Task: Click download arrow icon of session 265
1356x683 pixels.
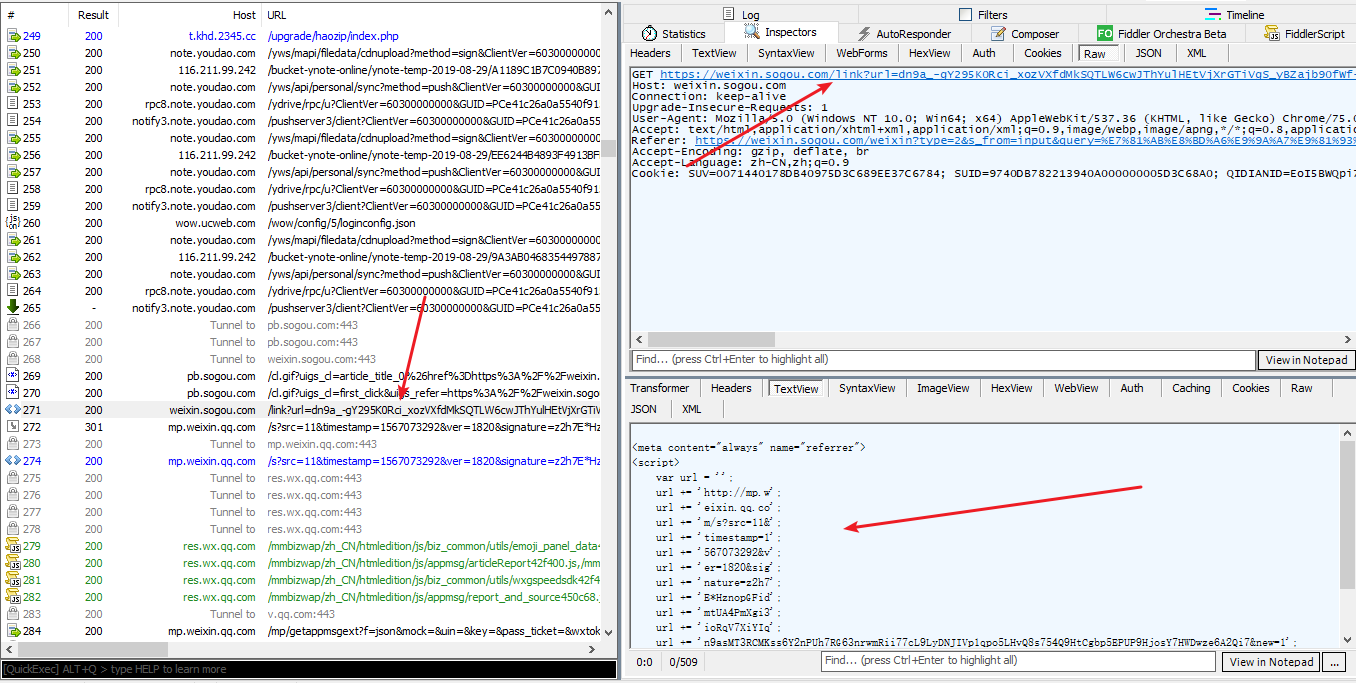Action: click(14, 308)
